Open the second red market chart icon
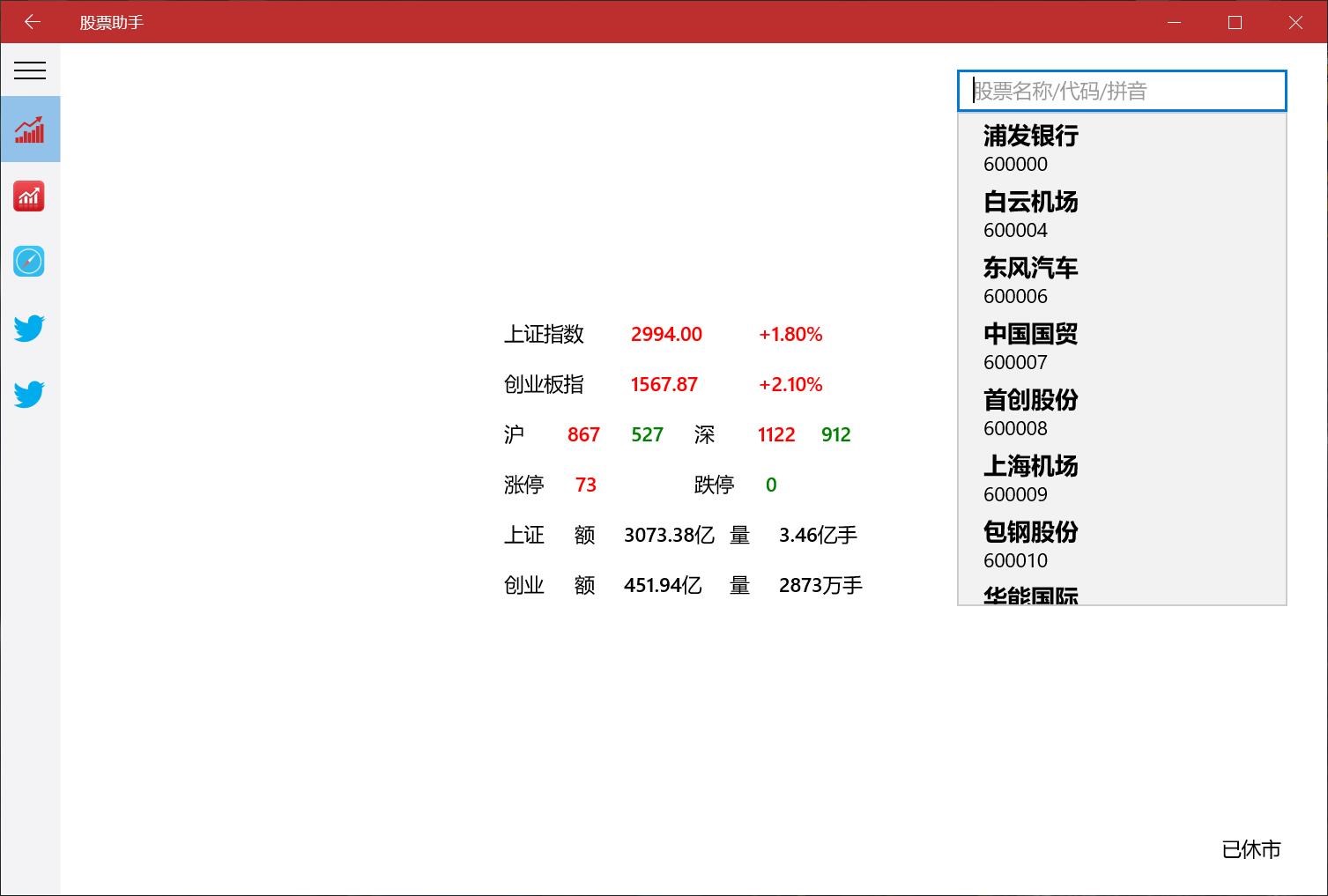Image resolution: width=1328 pixels, height=896 pixels. [29, 196]
